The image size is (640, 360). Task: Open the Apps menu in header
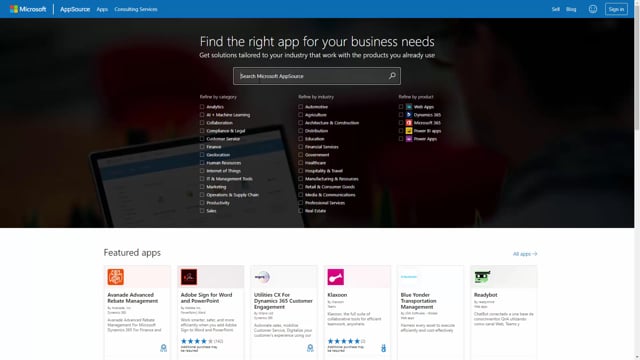[102, 9]
